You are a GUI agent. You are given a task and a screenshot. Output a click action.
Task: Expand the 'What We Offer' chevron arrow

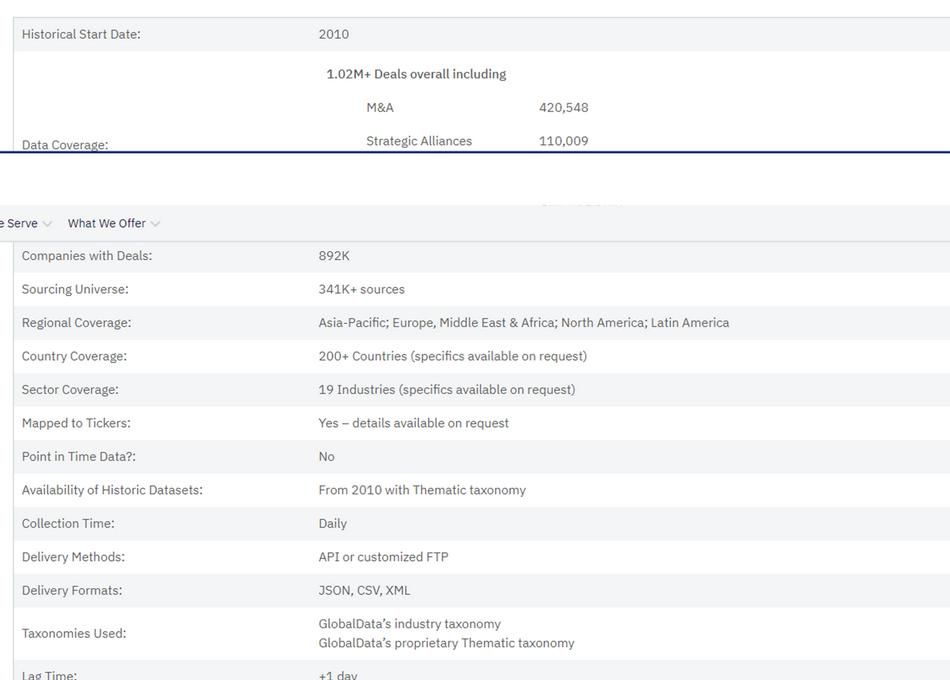coord(155,224)
